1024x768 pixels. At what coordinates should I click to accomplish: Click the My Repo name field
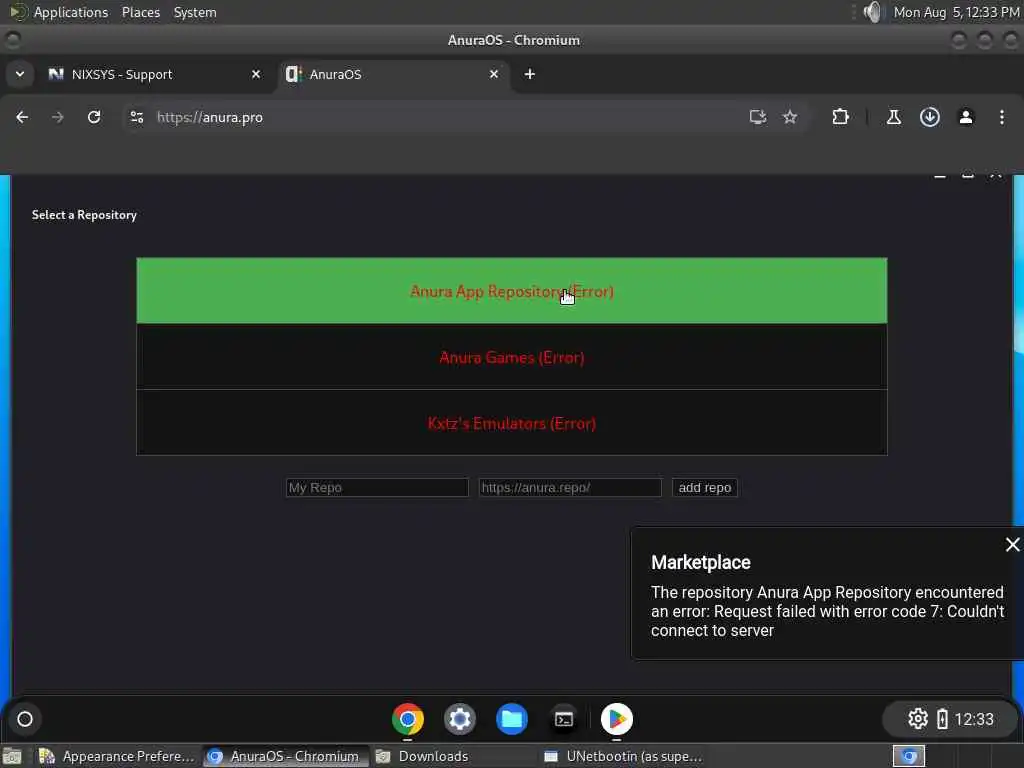[x=377, y=488]
